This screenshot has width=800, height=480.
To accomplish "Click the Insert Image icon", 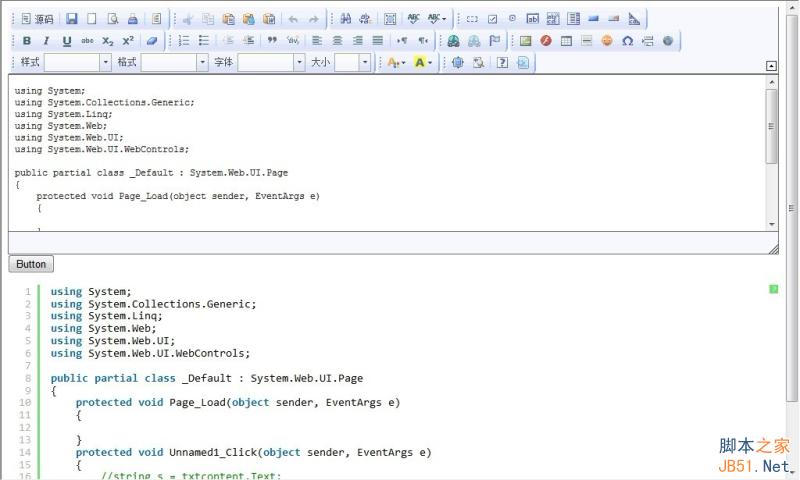I will click(526, 41).
